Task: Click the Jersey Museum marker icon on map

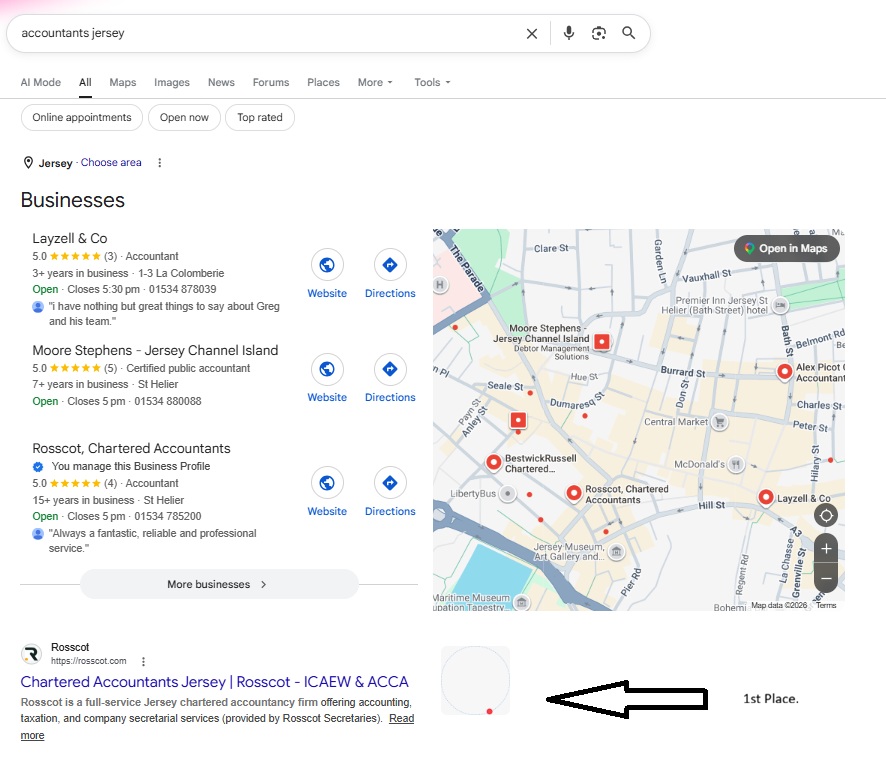Action: (x=616, y=551)
